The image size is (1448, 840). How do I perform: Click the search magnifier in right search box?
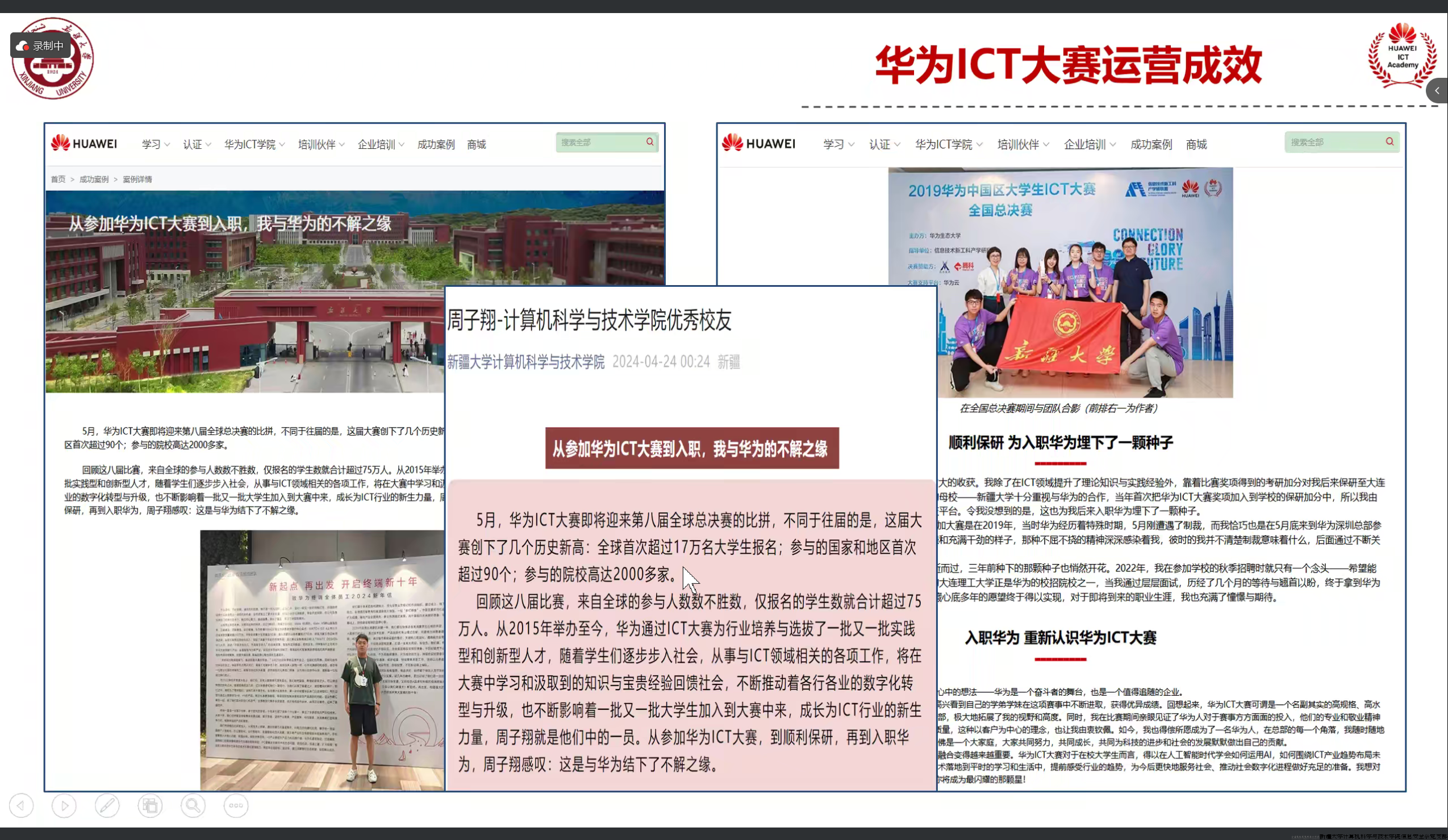[1389, 142]
